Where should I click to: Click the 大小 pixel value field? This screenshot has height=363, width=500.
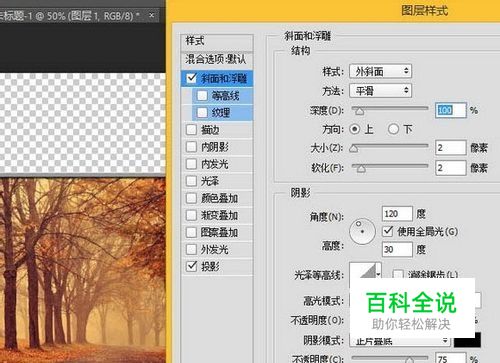pos(450,148)
